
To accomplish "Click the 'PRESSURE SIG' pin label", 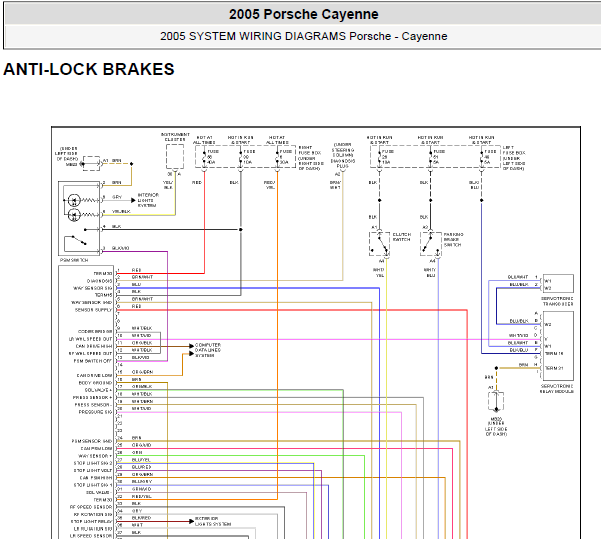I will point(95,412).
